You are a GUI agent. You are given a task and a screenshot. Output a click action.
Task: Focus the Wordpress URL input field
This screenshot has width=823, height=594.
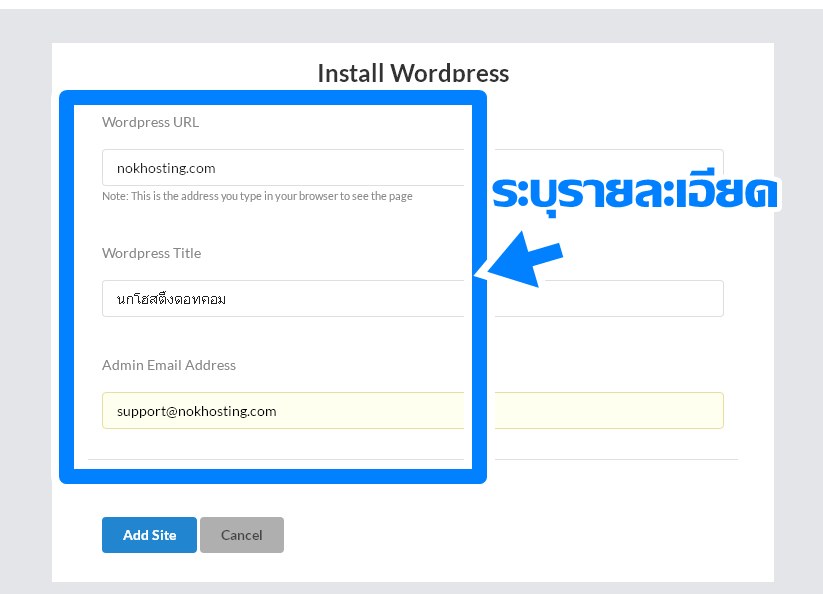pyautogui.click(x=413, y=167)
